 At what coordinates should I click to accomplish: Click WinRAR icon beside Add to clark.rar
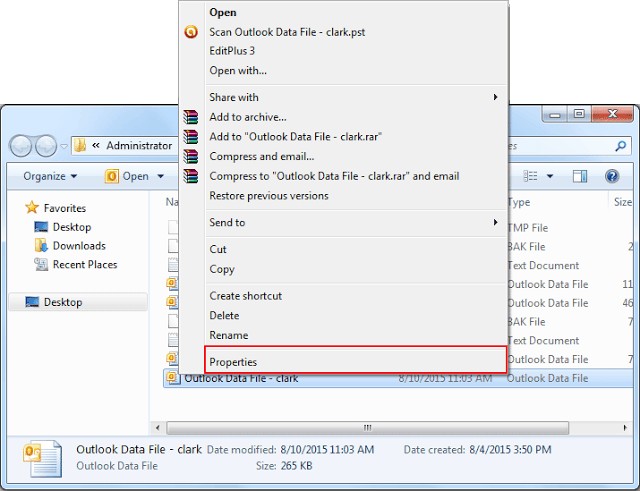(x=191, y=137)
